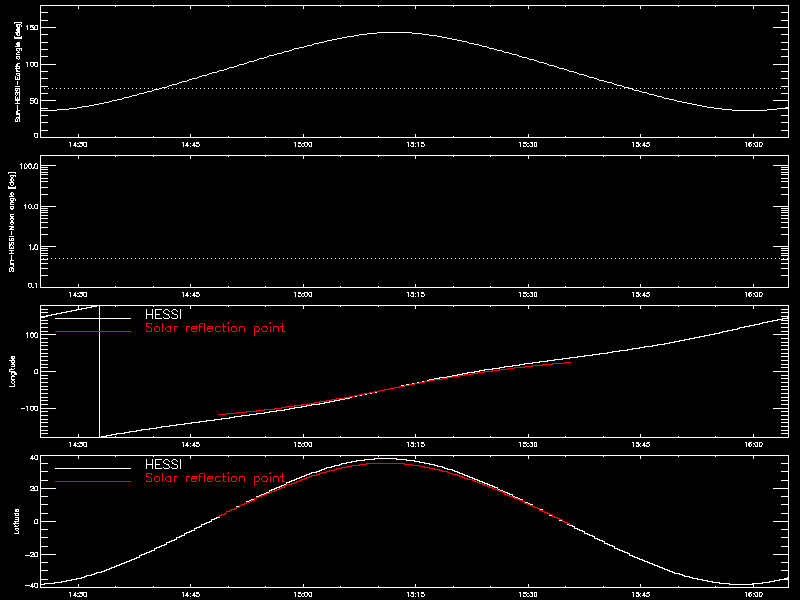
Task: Click '16:00' time tick under Sun-HESSI-Earth plot
Action: 754,145
